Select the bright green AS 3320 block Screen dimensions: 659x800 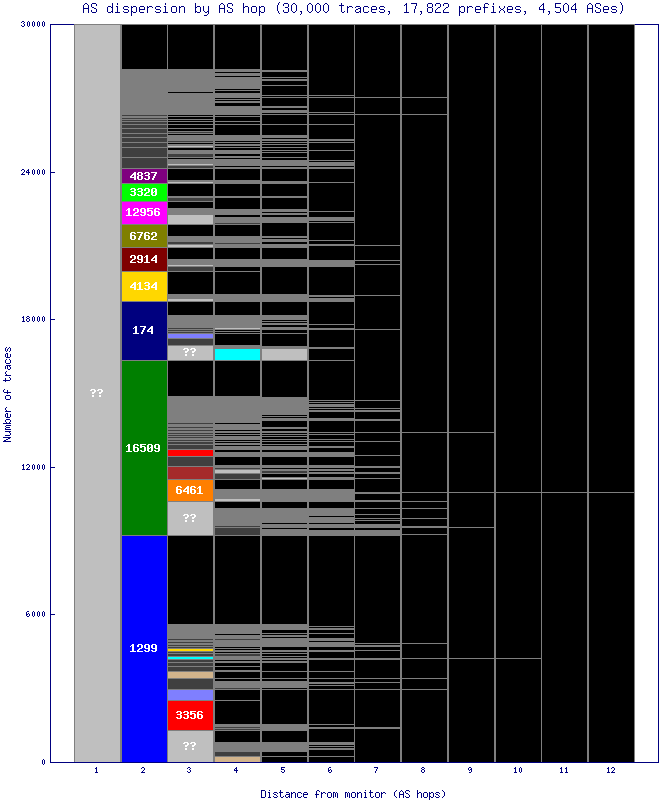pyautogui.click(x=144, y=192)
